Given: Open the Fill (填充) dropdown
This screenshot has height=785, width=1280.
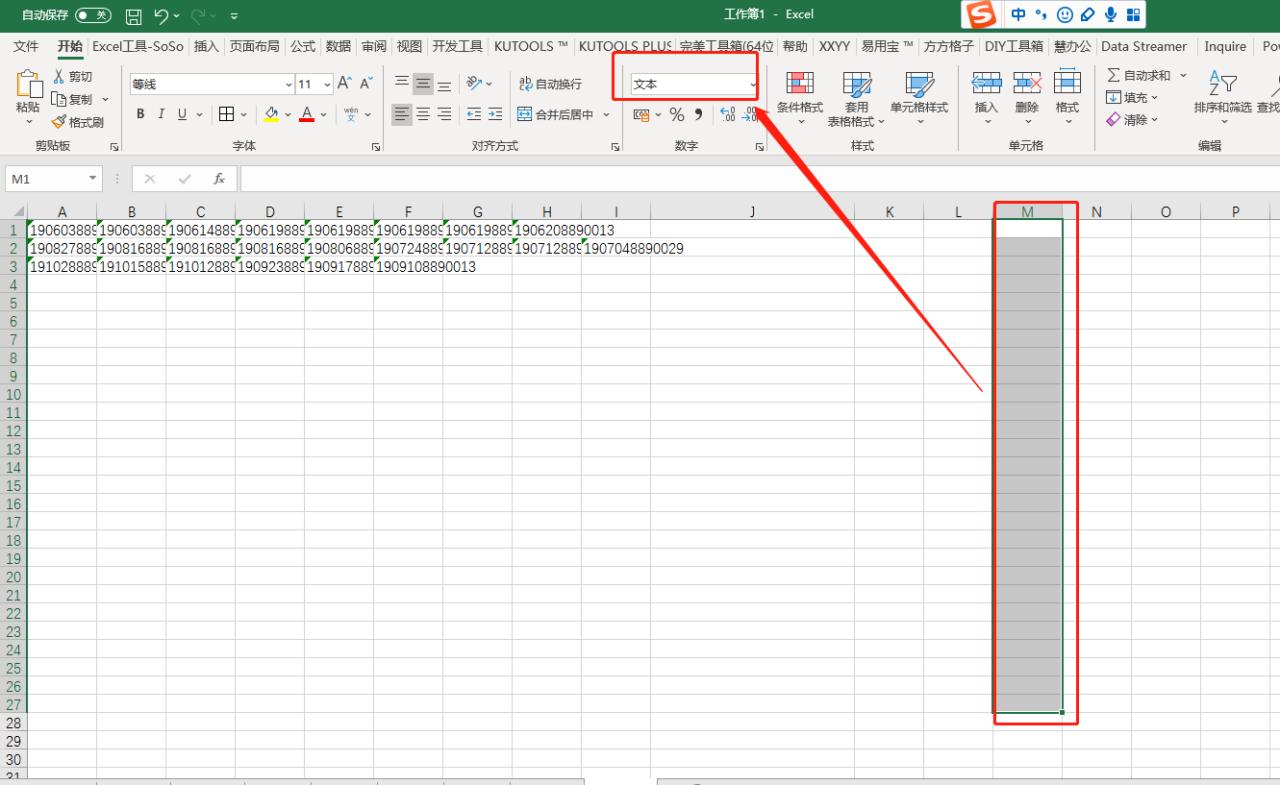Looking at the screenshot, I should 1132,97.
